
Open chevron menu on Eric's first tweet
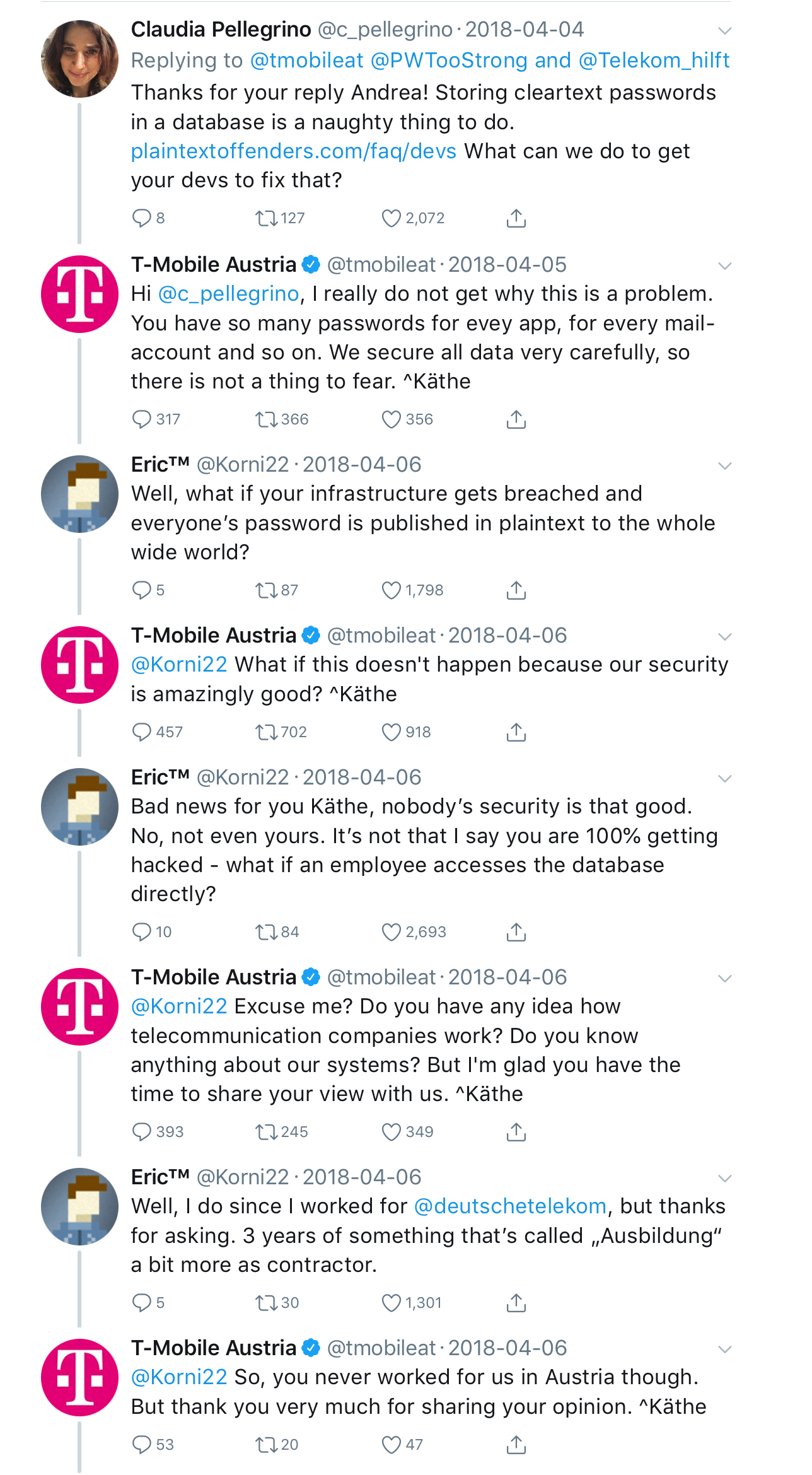(x=725, y=466)
